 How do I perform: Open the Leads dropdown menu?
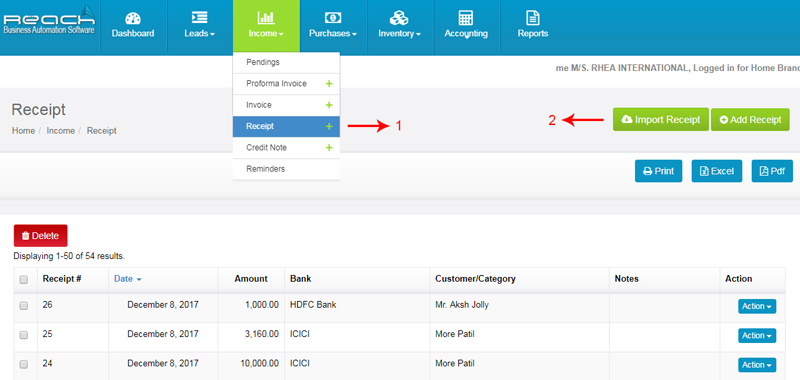[x=199, y=34]
